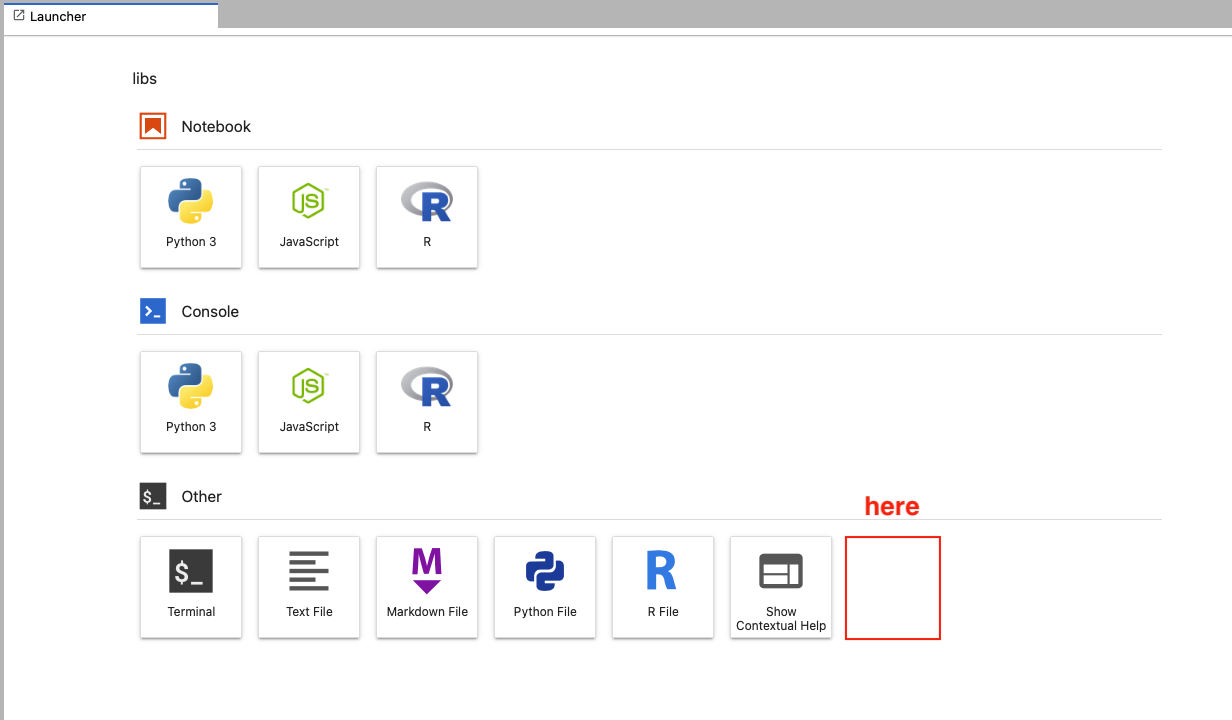Click the Other section terminal icon
The width and height of the screenshot is (1232, 720).
[153, 496]
